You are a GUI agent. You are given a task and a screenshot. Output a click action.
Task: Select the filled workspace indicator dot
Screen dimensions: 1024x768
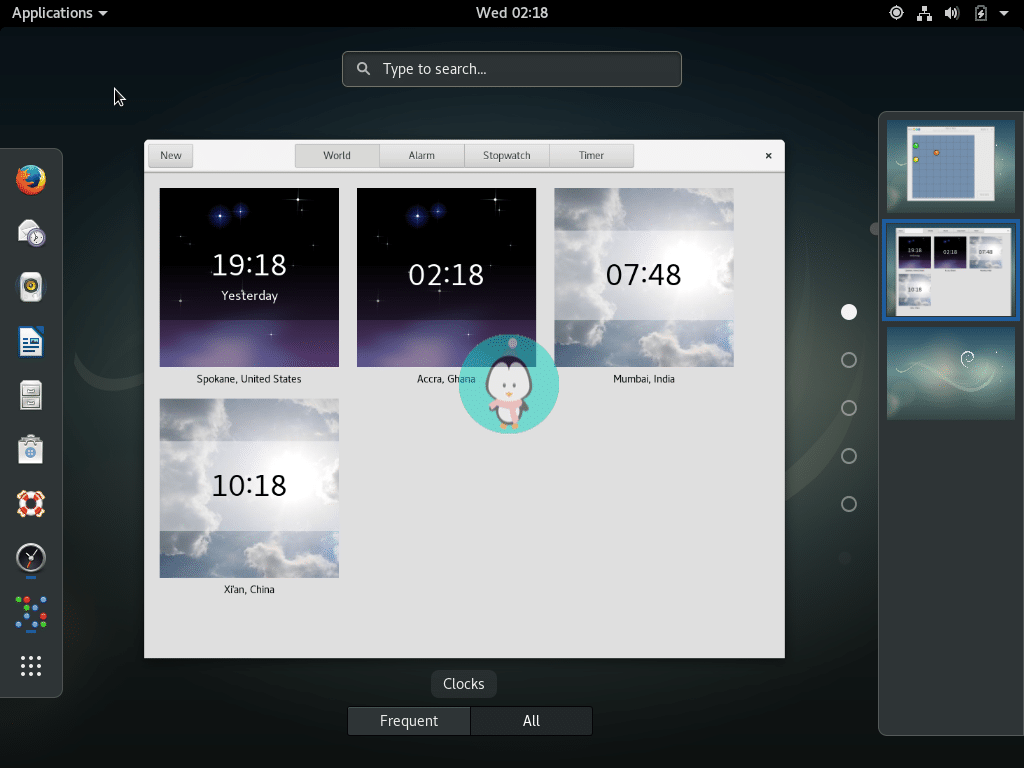pos(848,312)
